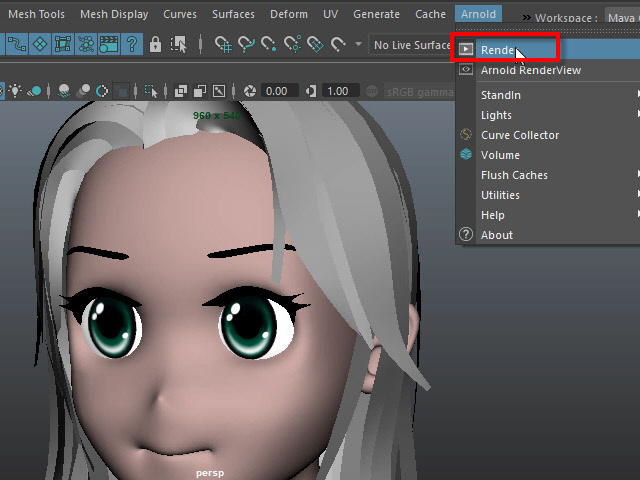Click the Utilities menu entry
Viewport: 640px width, 480px height.
point(500,195)
